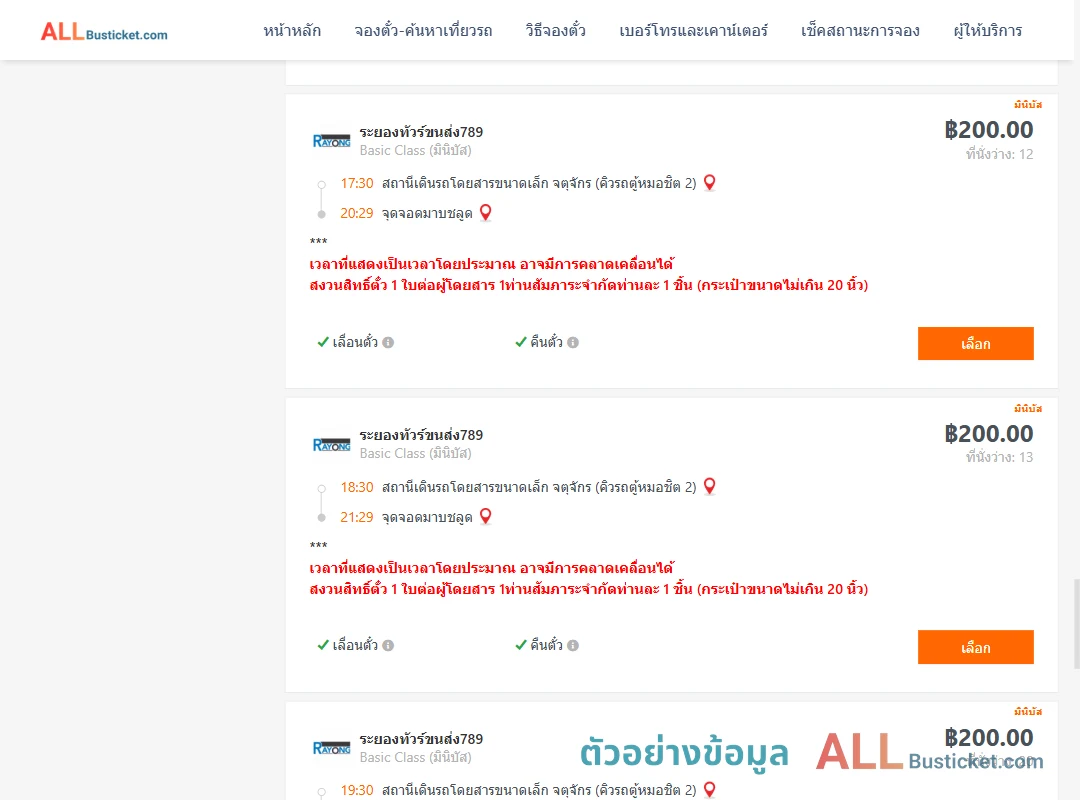This screenshot has height=800, width=1080.
Task: Click ฿200.00 price on 18:30 trip
Action: 988,433
